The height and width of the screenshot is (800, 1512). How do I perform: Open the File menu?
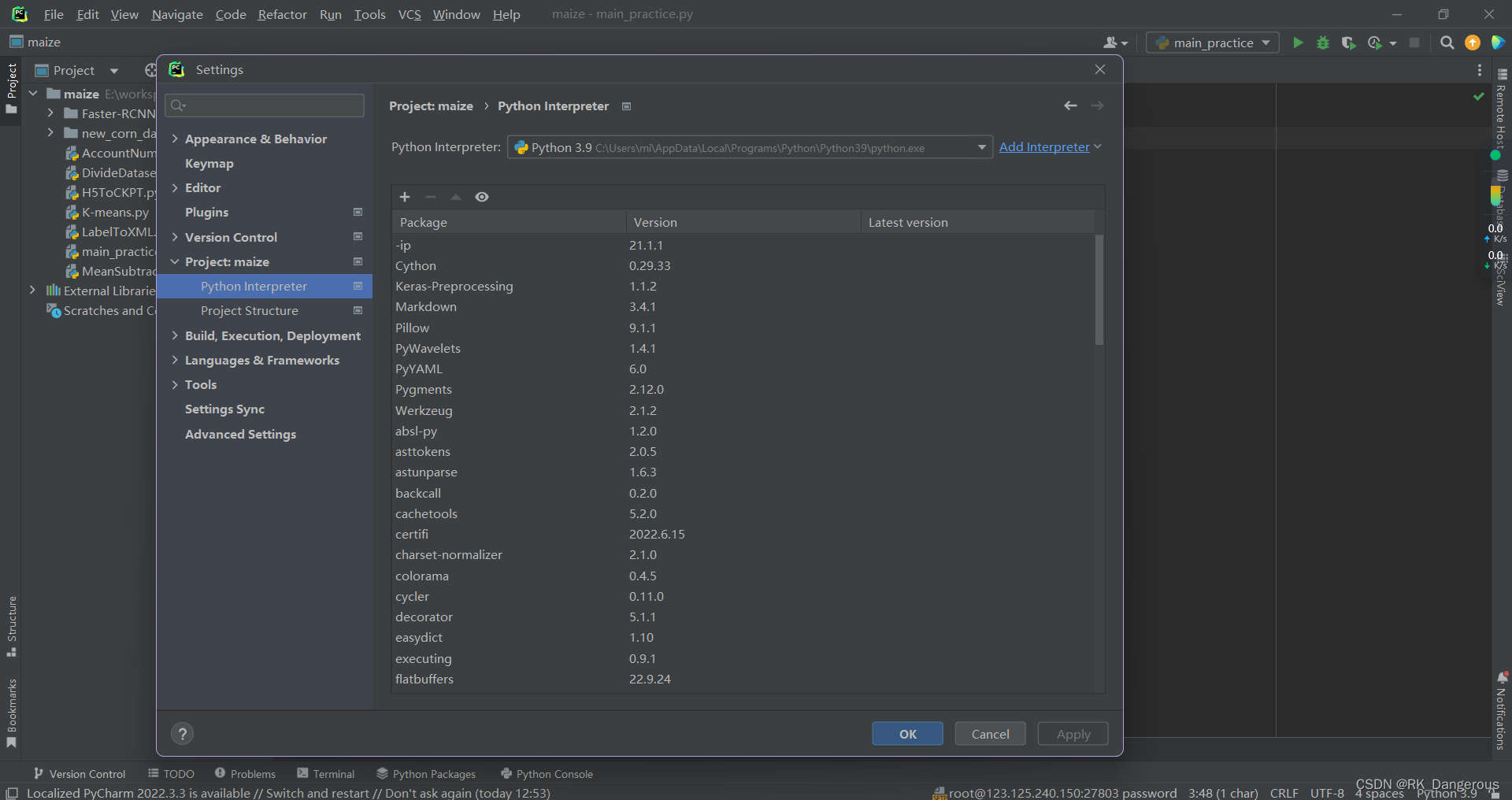[x=54, y=14]
